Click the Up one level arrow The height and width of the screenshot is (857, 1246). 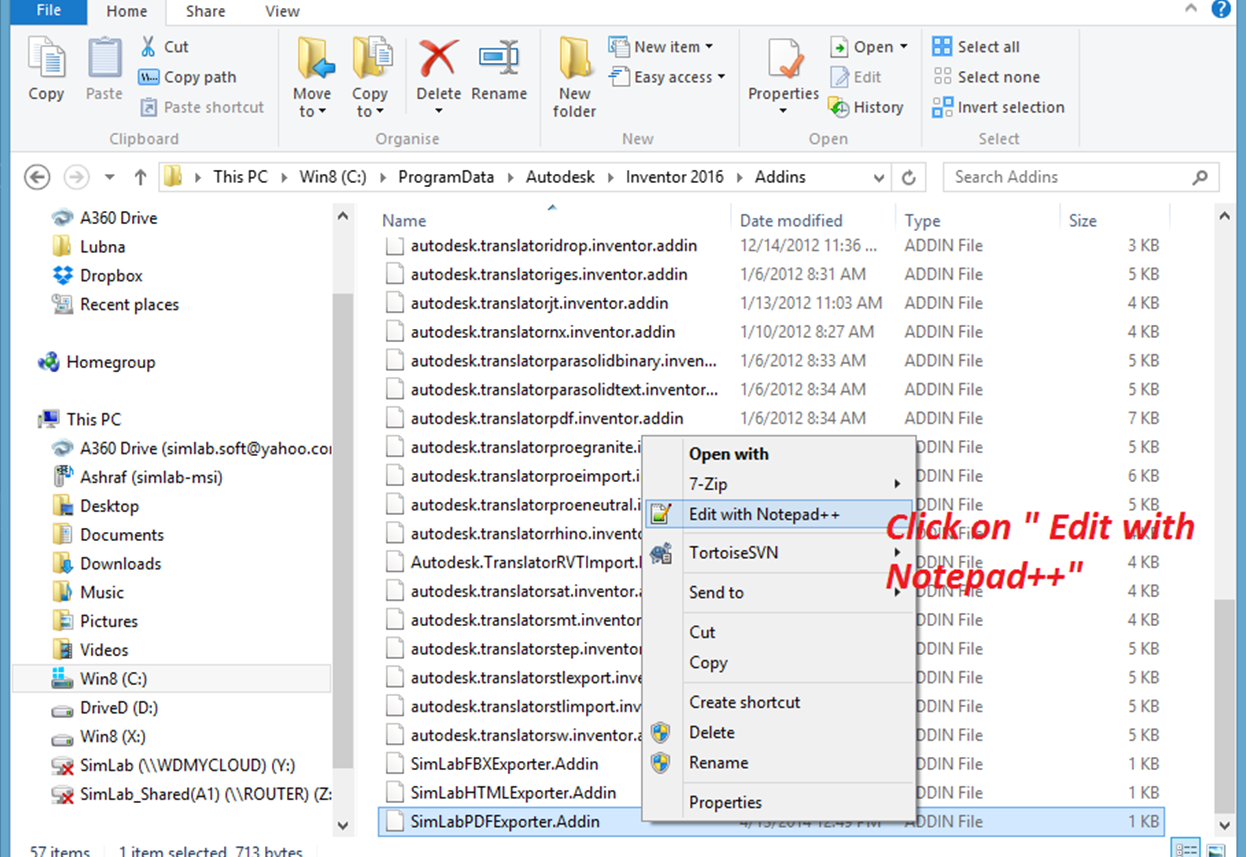click(140, 177)
